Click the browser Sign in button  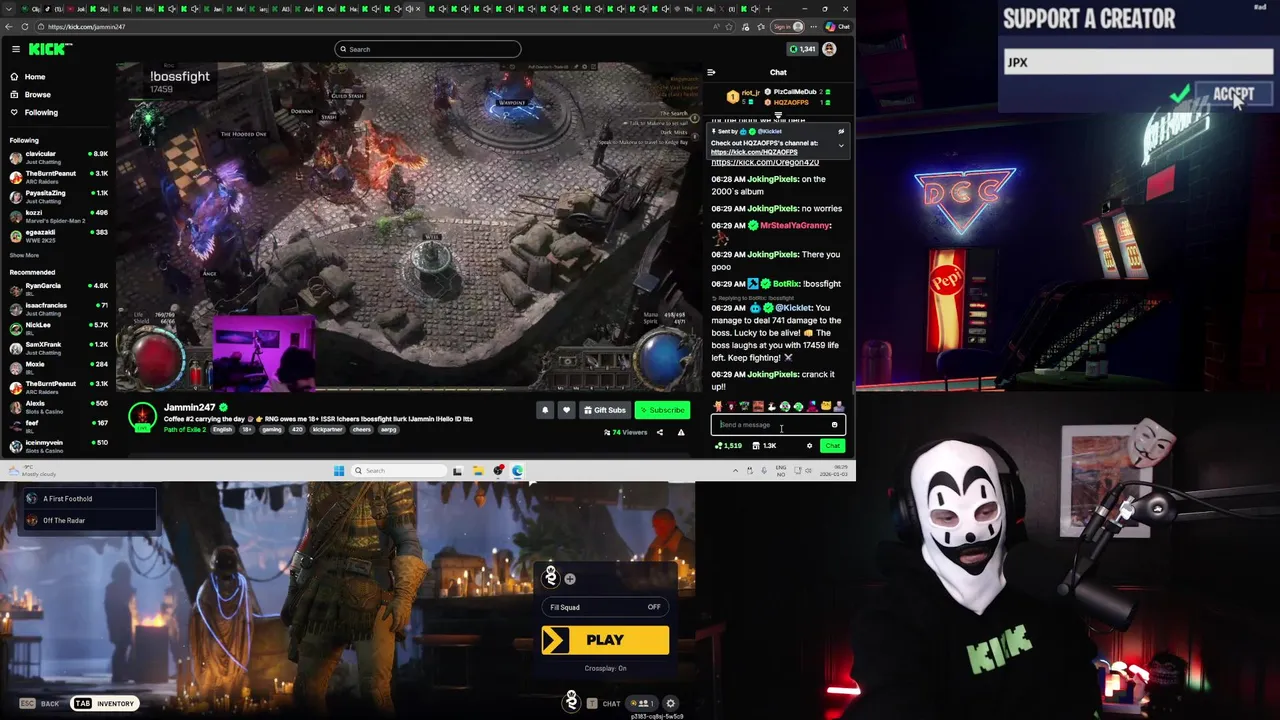pyautogui.click(x=788, y=27)
